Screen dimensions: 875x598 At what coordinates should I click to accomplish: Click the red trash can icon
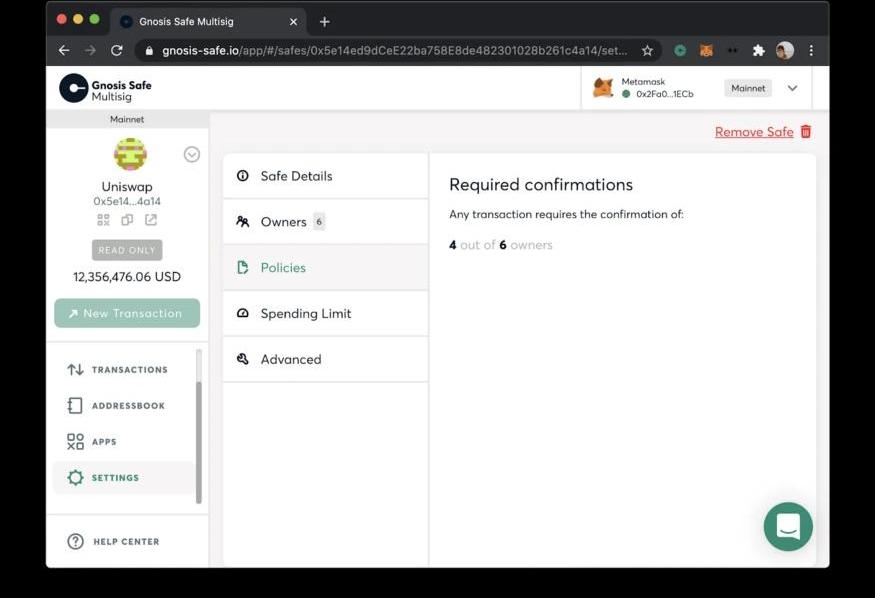806,132
